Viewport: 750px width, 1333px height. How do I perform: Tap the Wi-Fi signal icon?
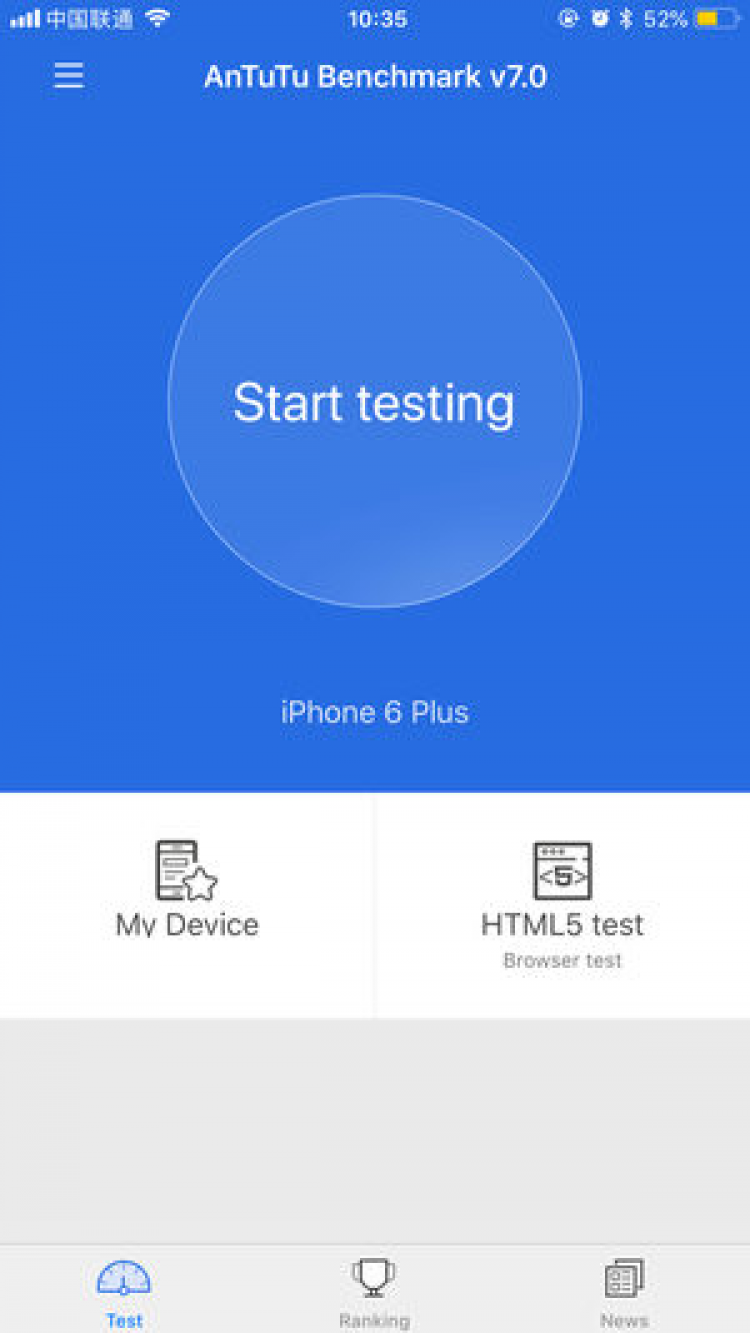pos(157,18)
